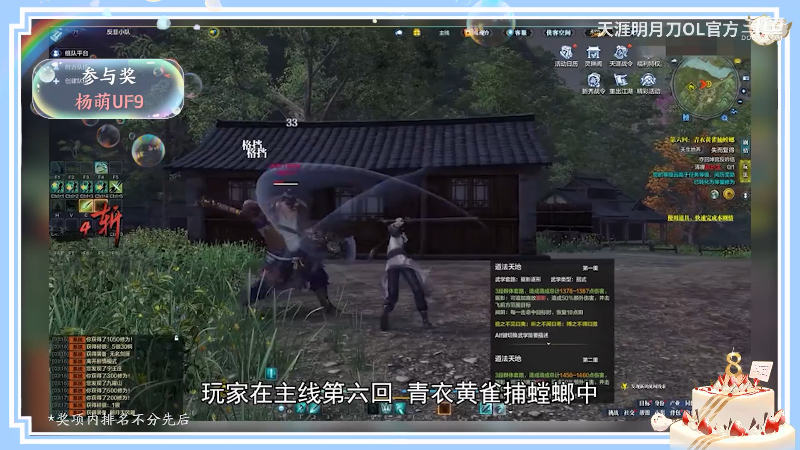Click yellow quest hint text under tracker
Screen dimensions: 800x450
pyautogui.click(x=700, y=218)
